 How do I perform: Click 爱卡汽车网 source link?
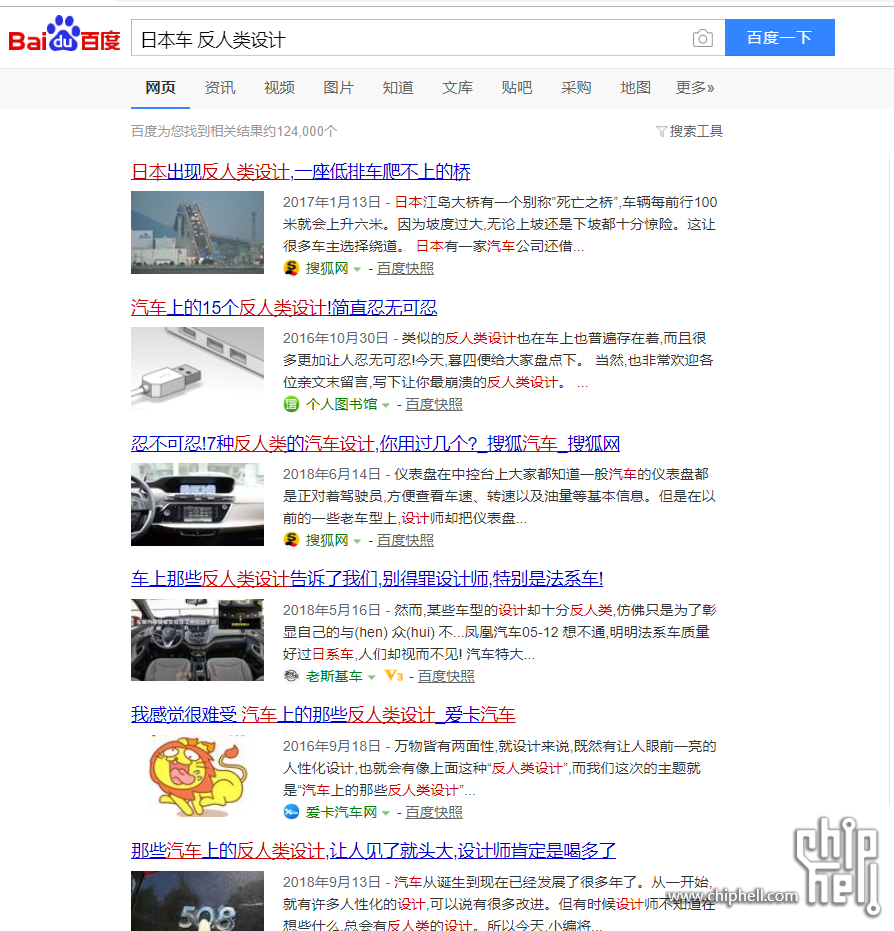(x=341, y=812)
